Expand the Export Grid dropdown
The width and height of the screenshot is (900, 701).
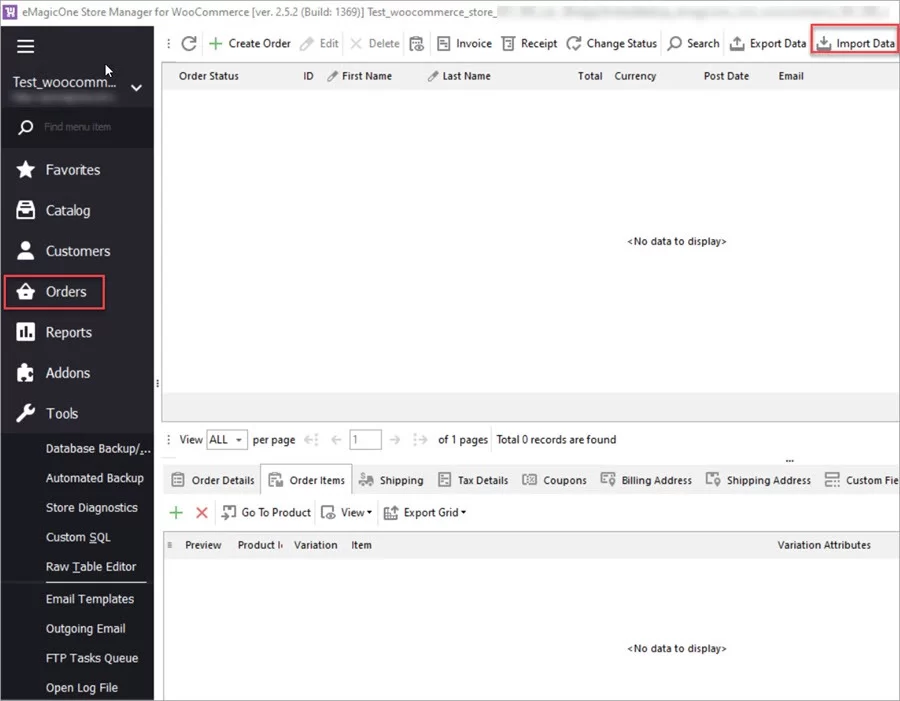click(426, 512)
